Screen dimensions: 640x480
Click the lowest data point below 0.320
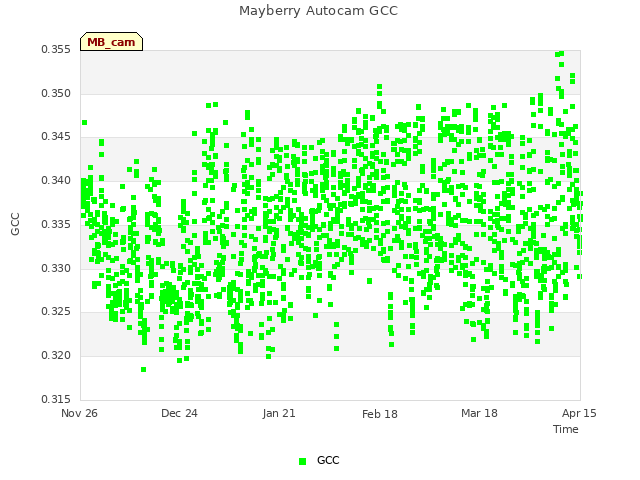(144, 369)
